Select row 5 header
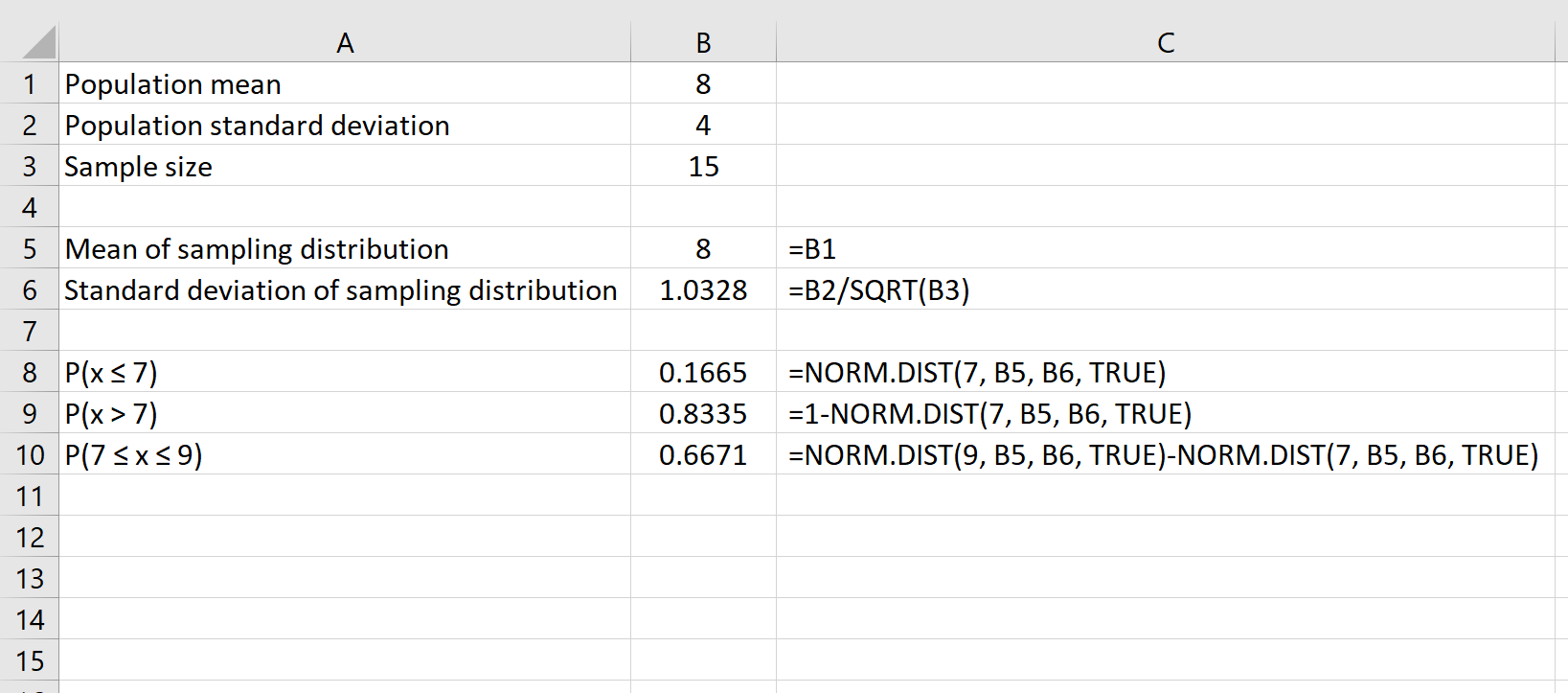 29,248
